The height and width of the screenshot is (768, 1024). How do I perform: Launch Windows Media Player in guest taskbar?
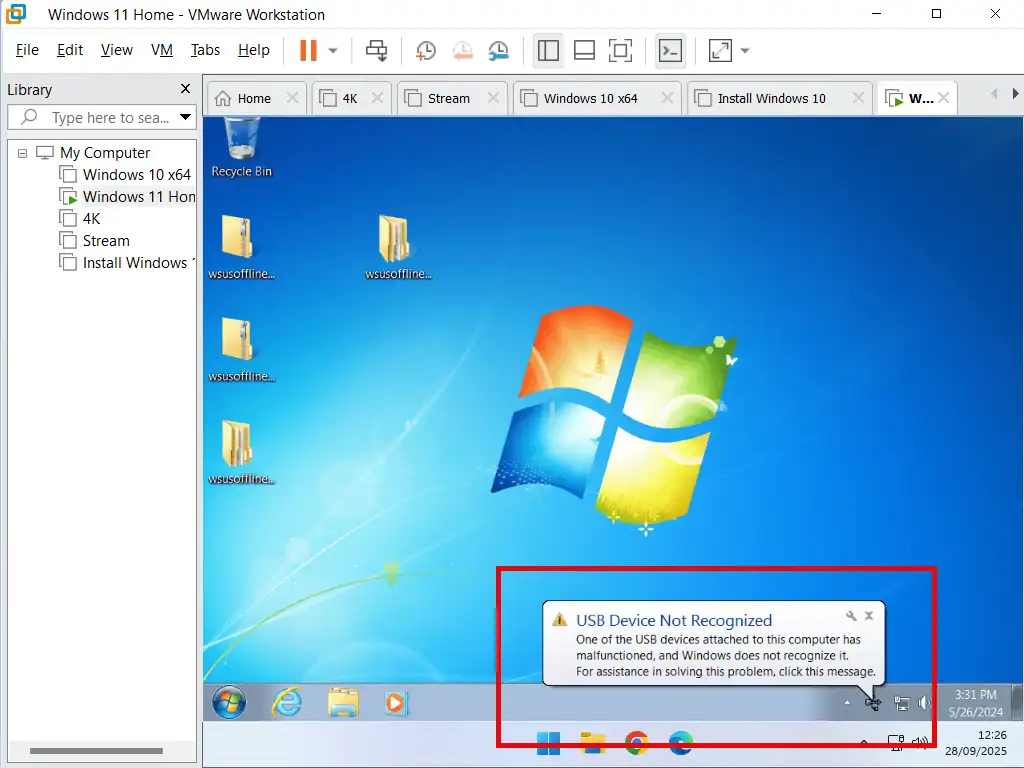point(395,703)
